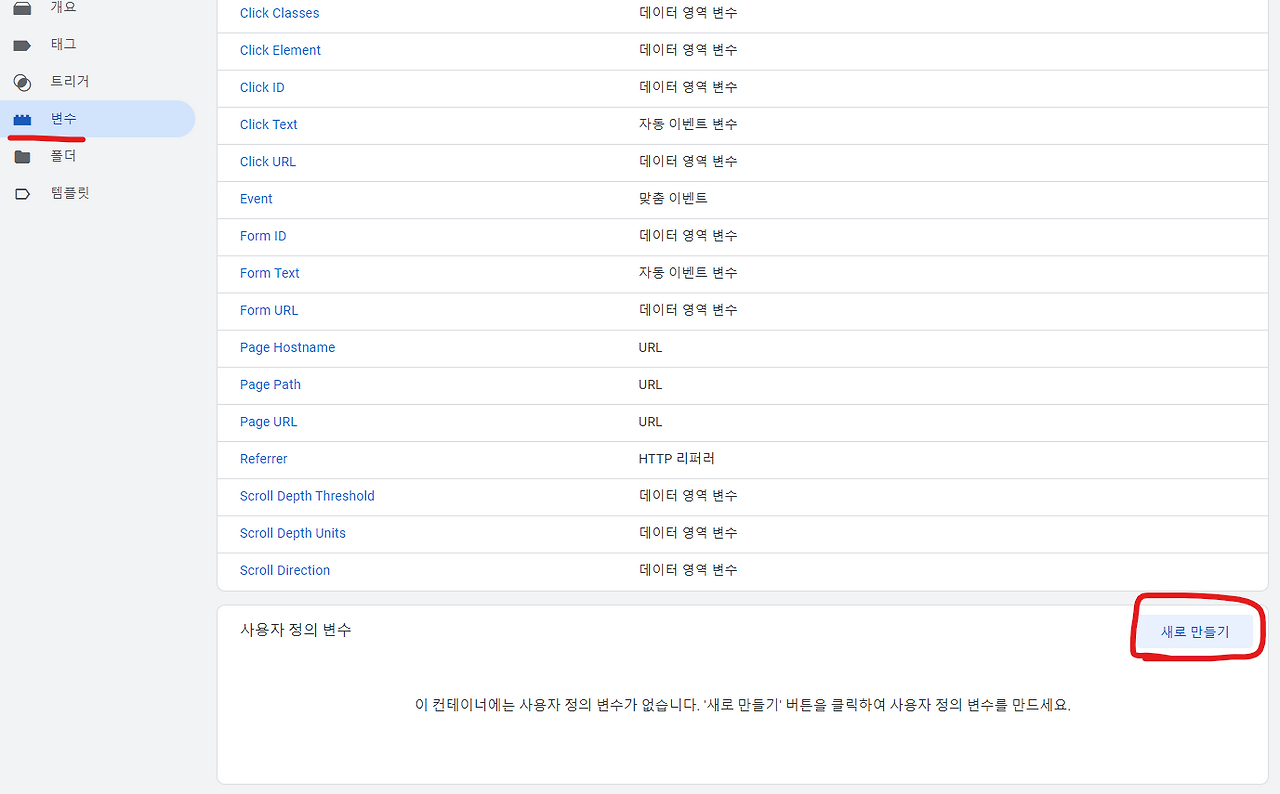This screenshot has height=794, width=1280.
Task: Open the Click Text variable
Action: click(268, 124)
